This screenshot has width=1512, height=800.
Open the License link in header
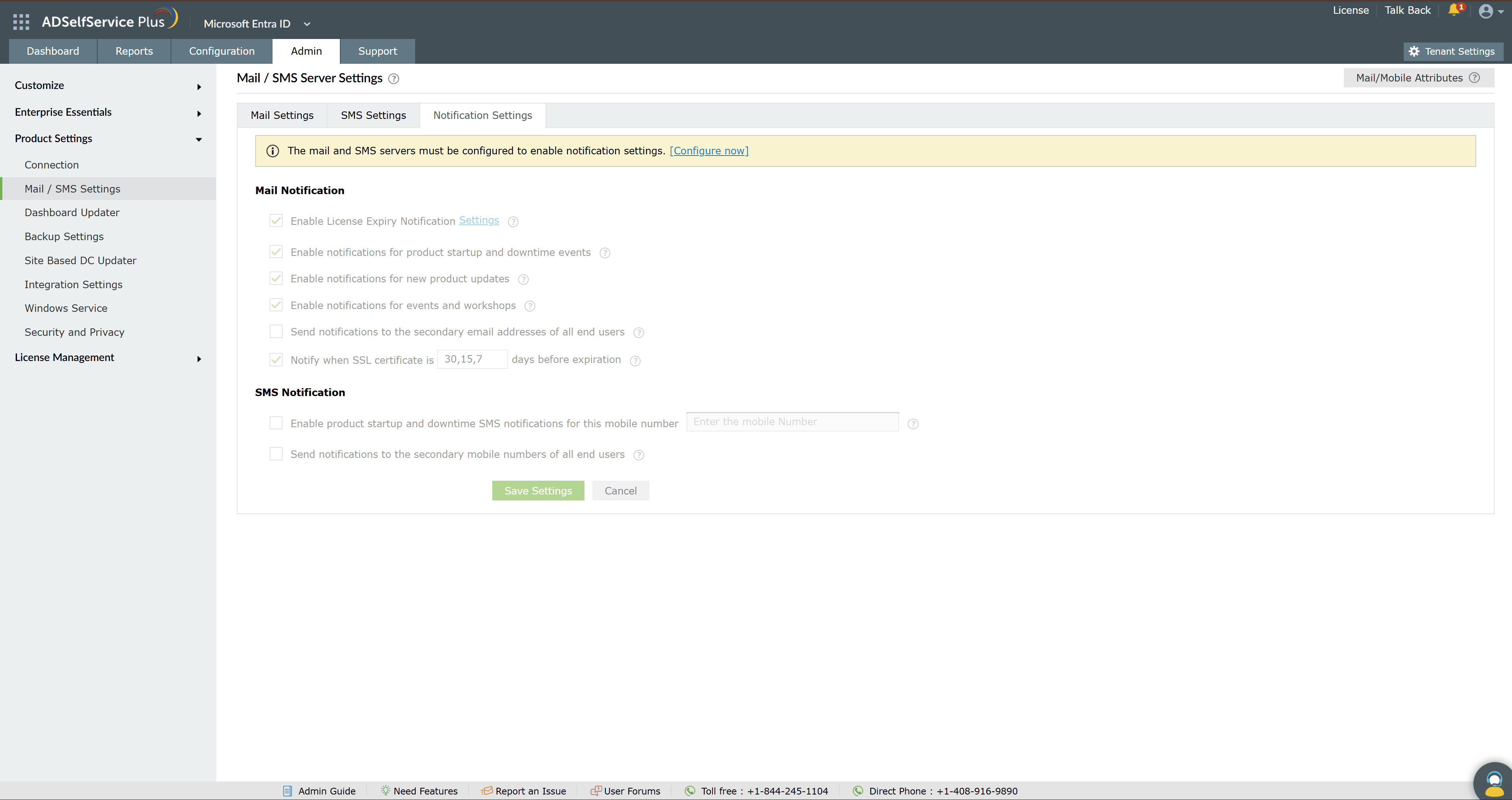tap(1351, 10)
